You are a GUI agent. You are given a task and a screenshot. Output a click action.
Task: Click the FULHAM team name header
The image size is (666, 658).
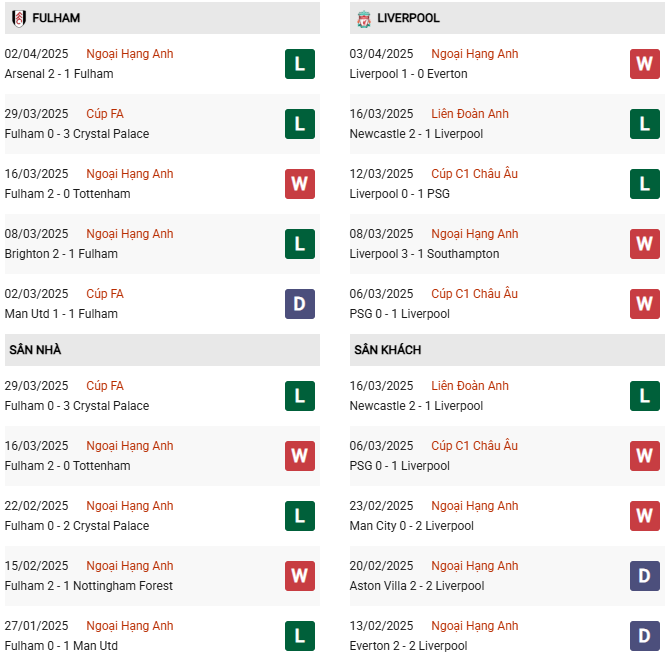tap(56, 18)
